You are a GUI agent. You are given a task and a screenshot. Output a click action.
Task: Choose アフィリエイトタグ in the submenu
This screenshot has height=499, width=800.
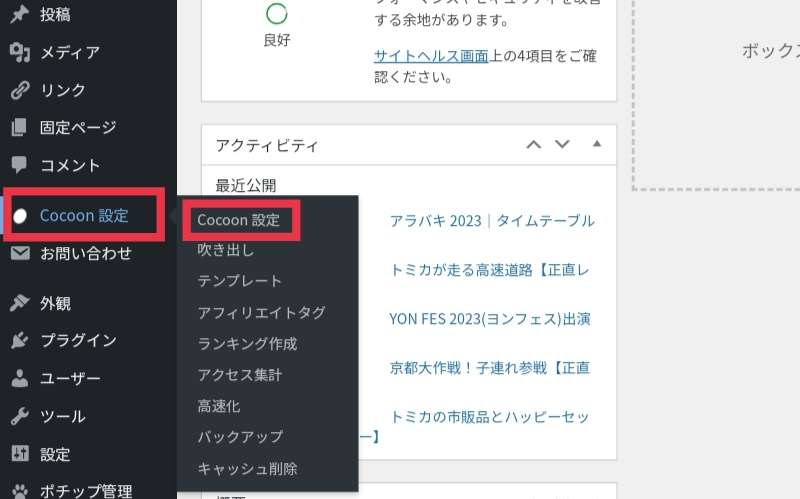[x=261, y=312]
